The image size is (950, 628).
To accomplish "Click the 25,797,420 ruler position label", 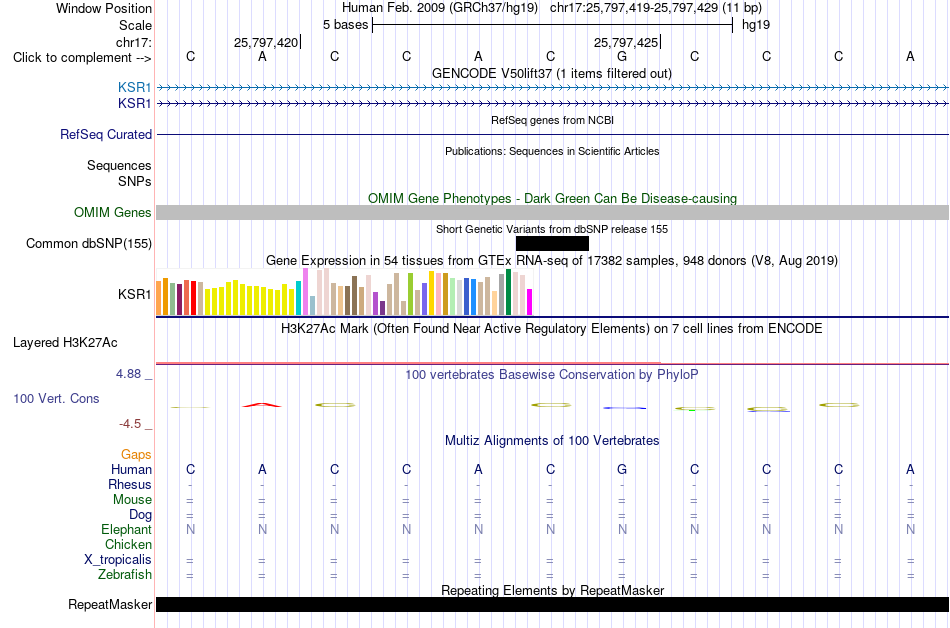I will click(266, 42).
